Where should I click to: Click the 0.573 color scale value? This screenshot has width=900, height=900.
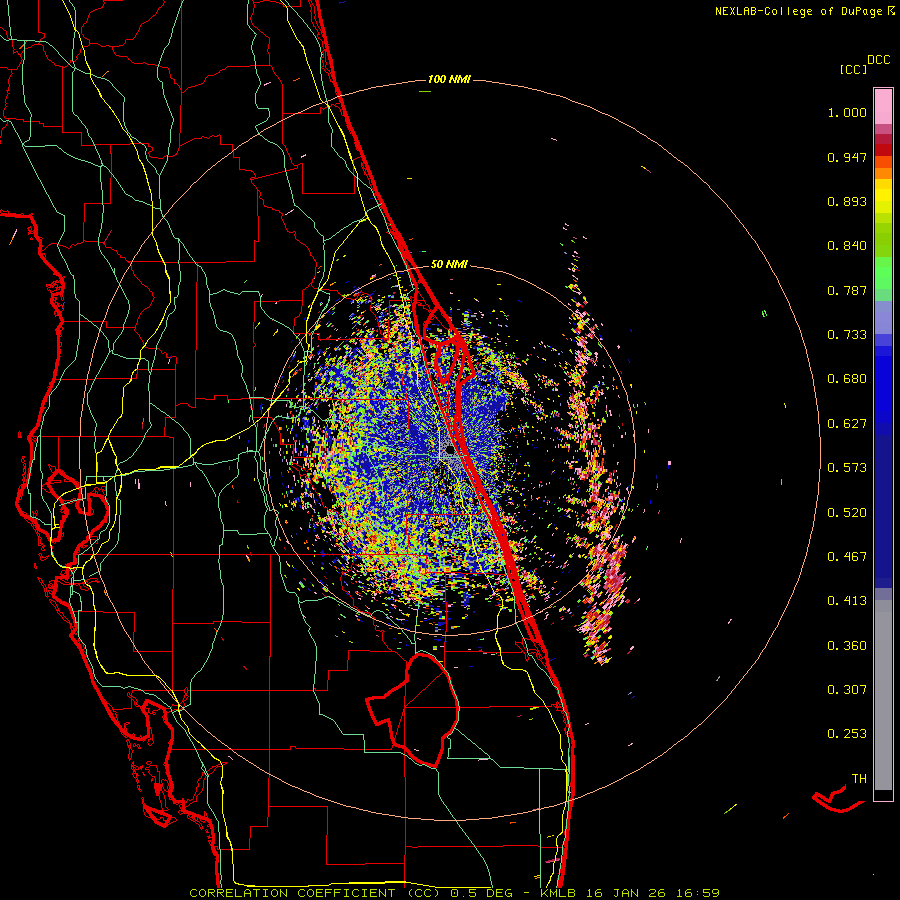[847, 468]
